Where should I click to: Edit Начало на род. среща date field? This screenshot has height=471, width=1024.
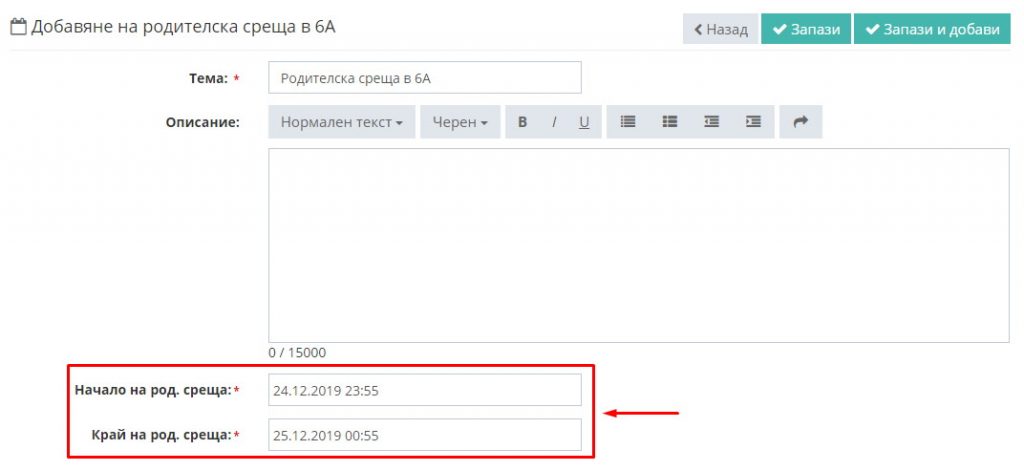[x=424, y=390]
